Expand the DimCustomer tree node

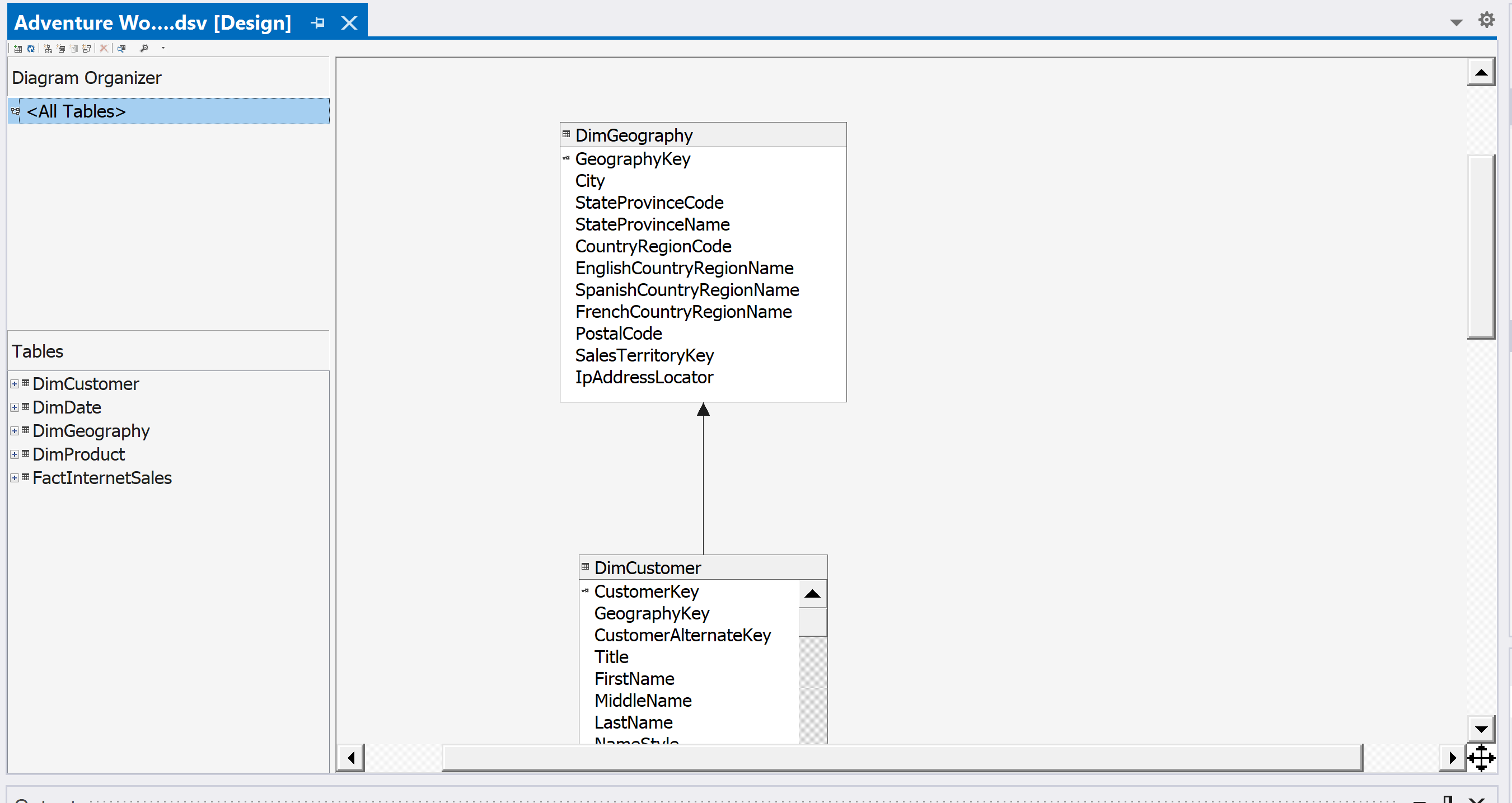(x=14, y=384)
